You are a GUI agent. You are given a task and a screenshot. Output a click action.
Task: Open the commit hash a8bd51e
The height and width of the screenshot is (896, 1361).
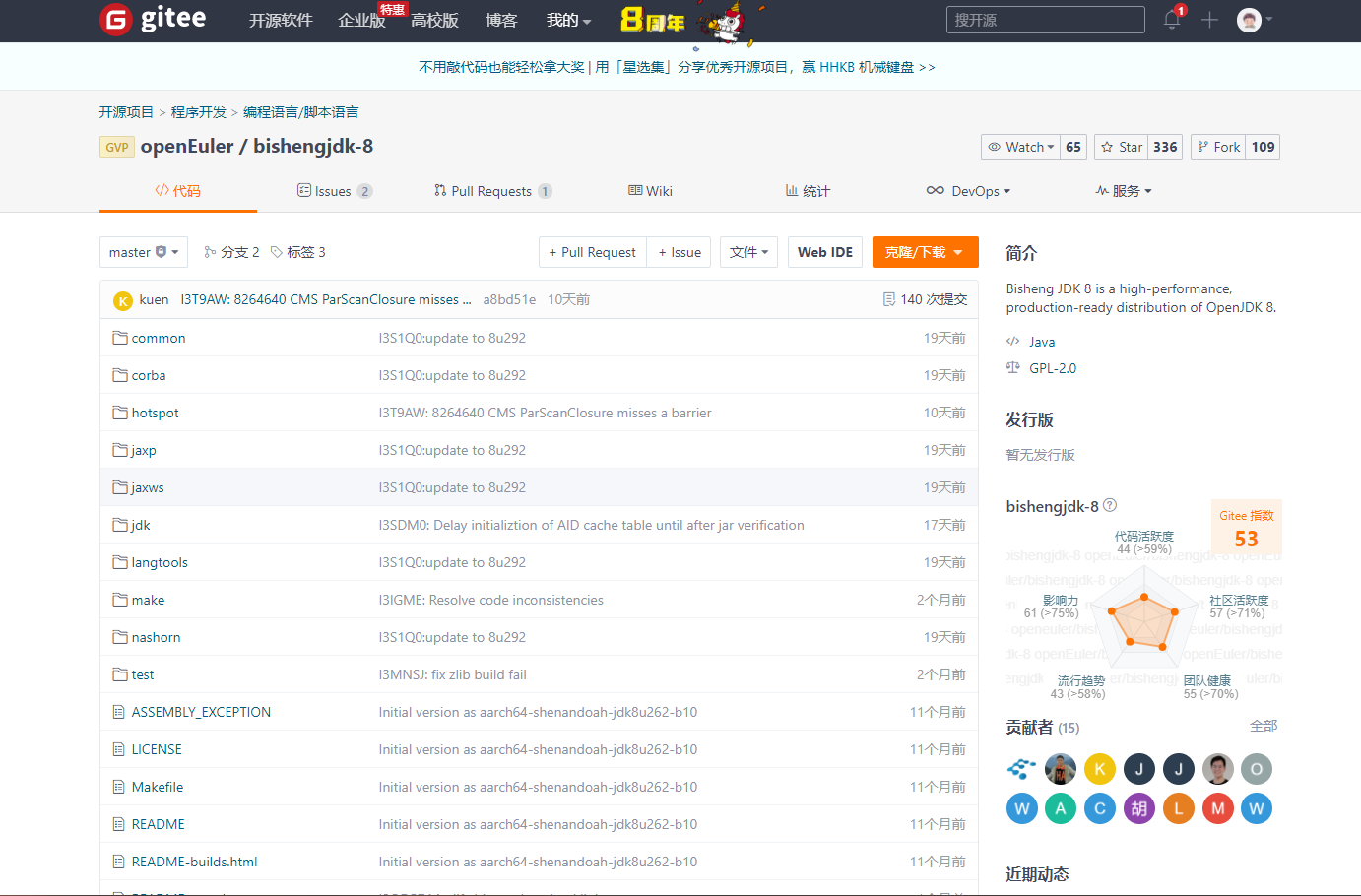(509, 299)
